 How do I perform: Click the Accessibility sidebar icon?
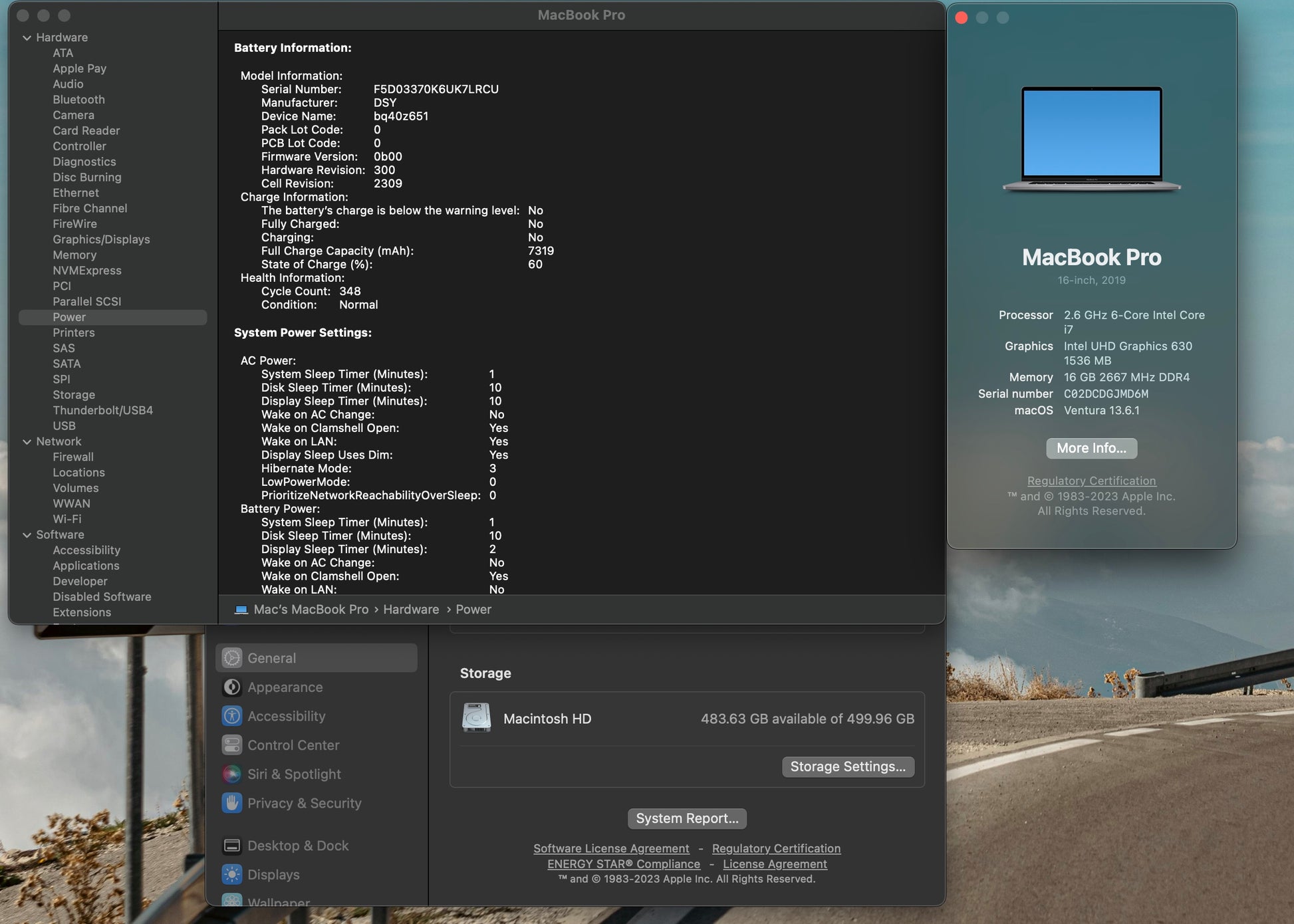(231, 716)
